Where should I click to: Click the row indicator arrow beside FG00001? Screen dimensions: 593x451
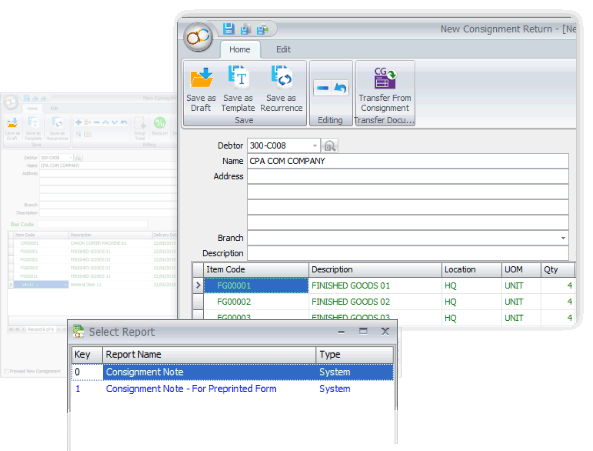click(198, 285)
